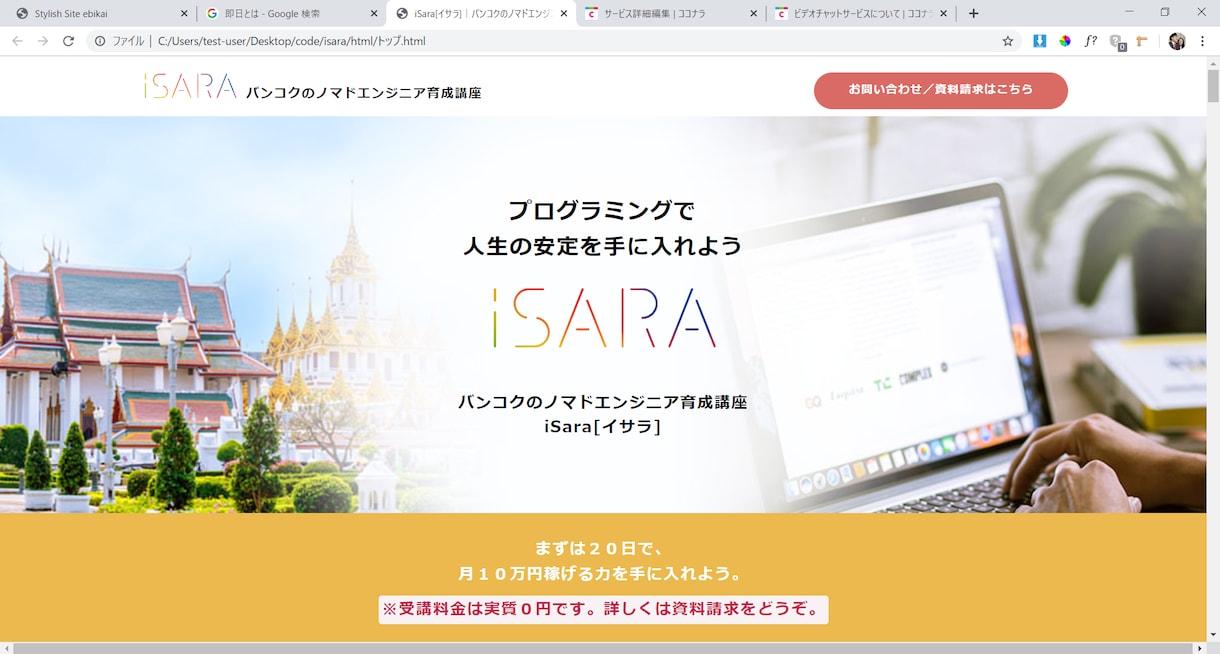
Task: Open the gray shield extension with 0 badge
Action: 1117,42
